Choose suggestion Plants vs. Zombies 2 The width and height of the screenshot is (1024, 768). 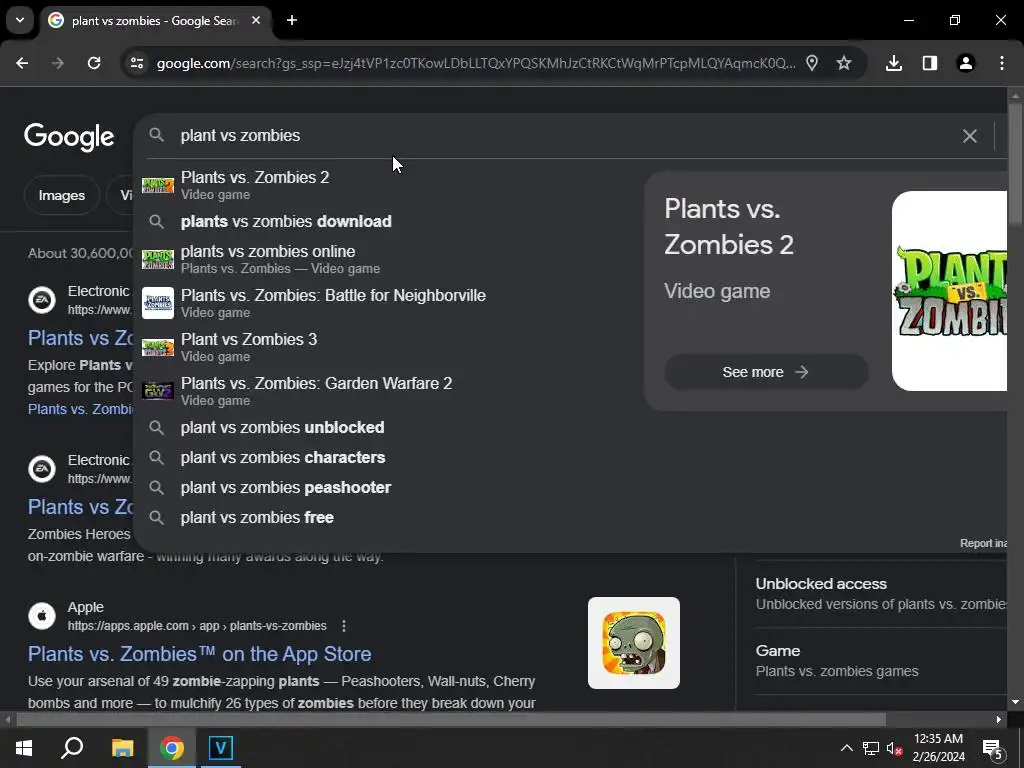point(385,185)
